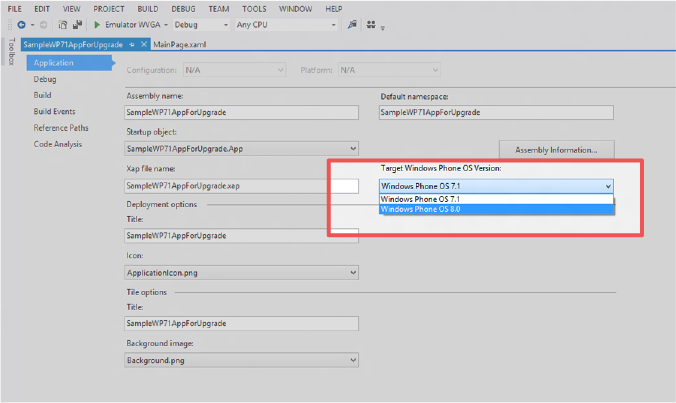Collapse the Target Windows Phone OS Version dropdown
This screenshot has height=403, width=676.
tap(608, 186)
